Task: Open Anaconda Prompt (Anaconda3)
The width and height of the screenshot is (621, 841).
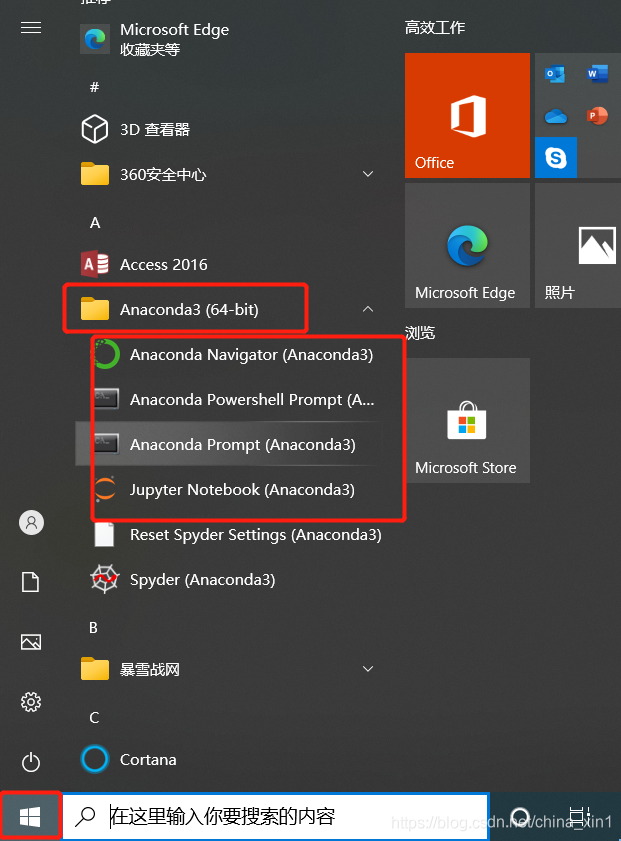Action: coord(230,445)
